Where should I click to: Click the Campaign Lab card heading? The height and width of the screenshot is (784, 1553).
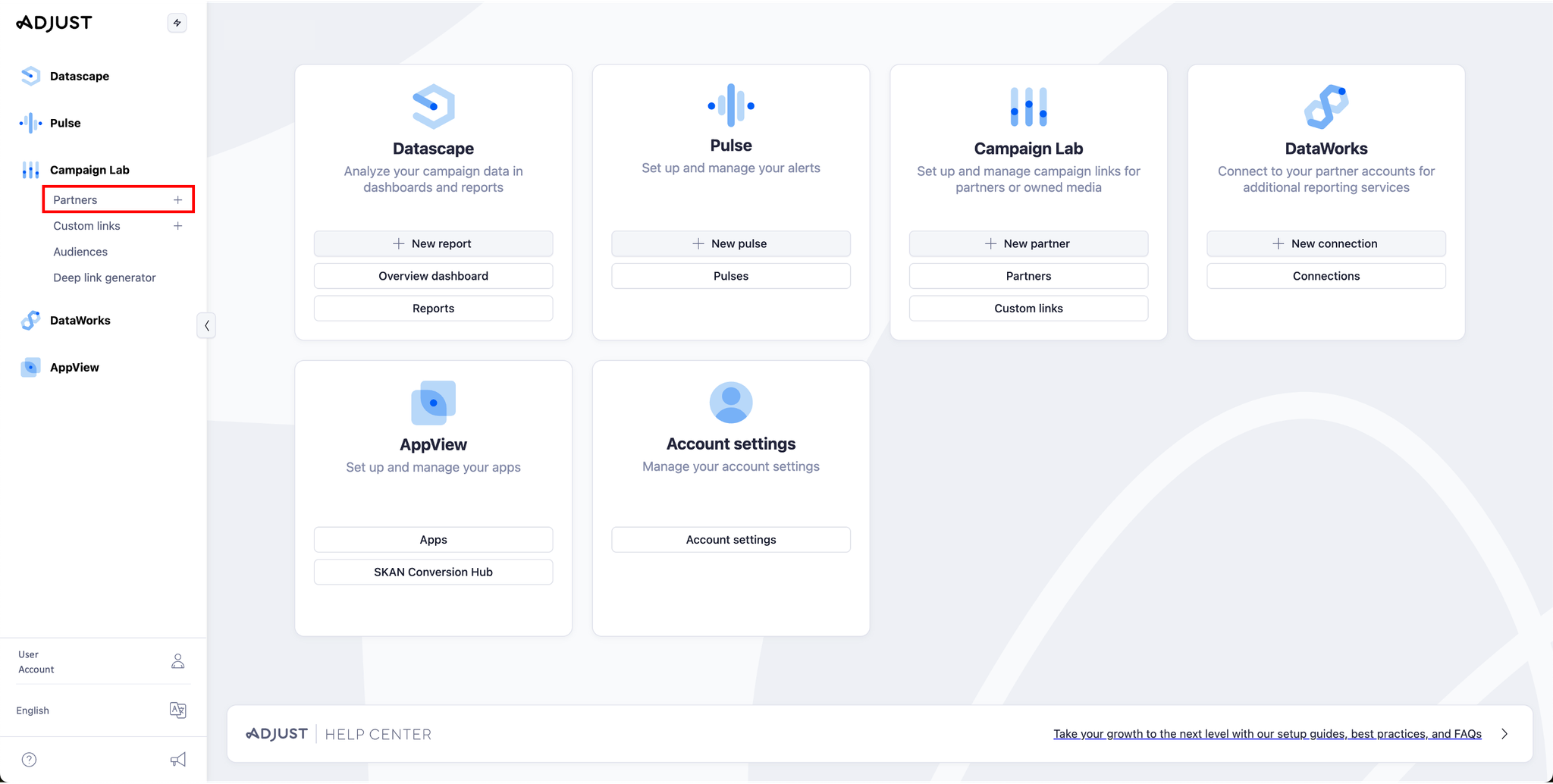tap(1028, 149)
